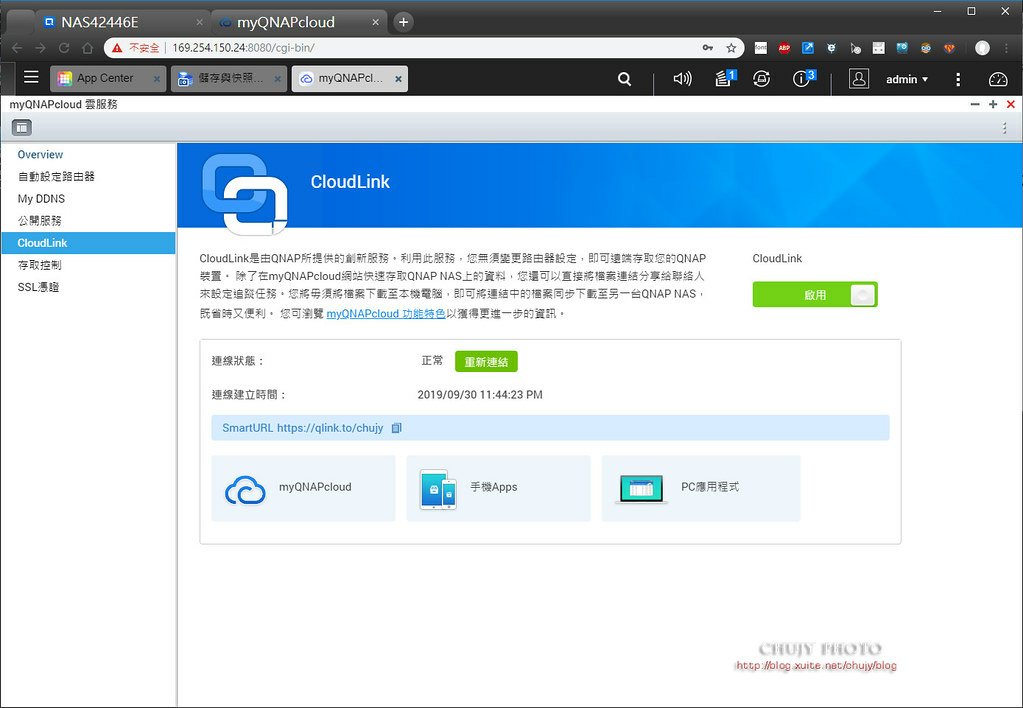This screenshot has width=1023, height=708.
Task: Open the dashboard gauge icon
Action: click(998, 79)
